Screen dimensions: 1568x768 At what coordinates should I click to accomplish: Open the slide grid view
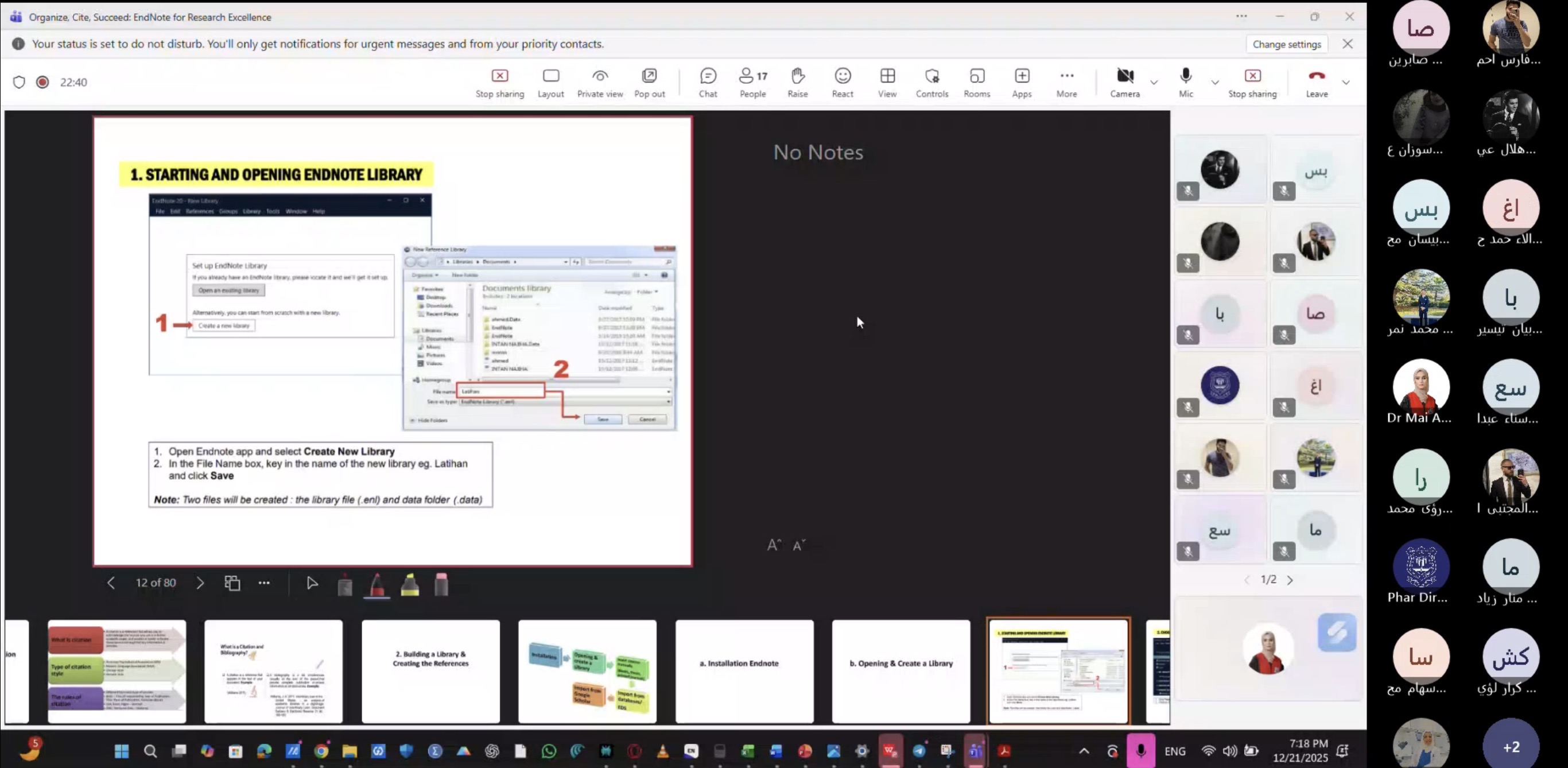coord(232,583)
